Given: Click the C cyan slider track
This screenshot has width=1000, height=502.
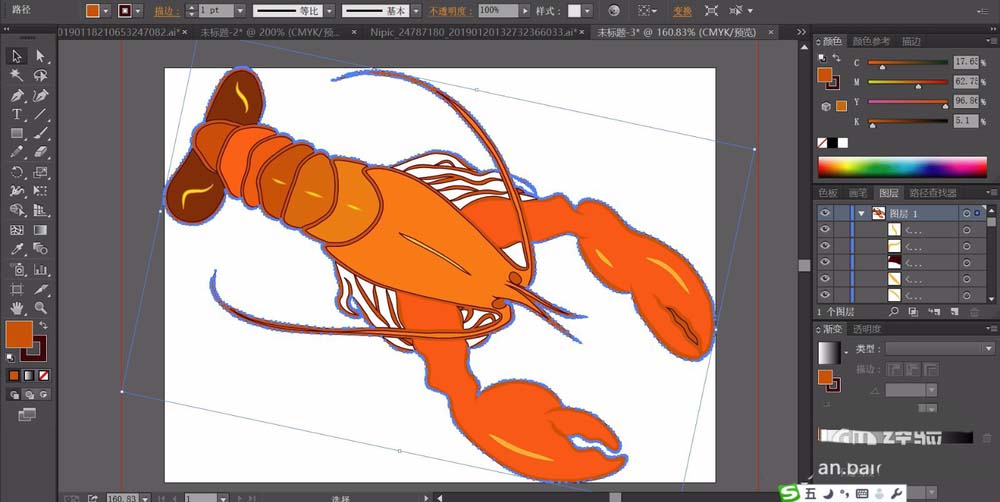Looking at the screenshot, I should coord(908,63).
